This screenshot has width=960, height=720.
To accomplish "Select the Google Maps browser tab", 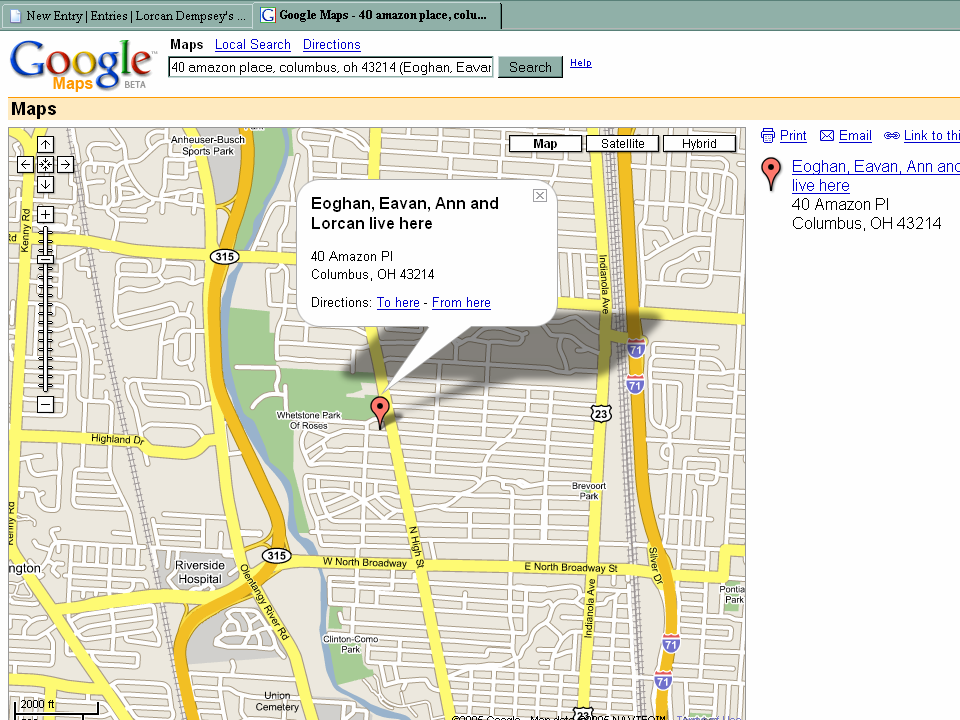I will pos(377,15).
